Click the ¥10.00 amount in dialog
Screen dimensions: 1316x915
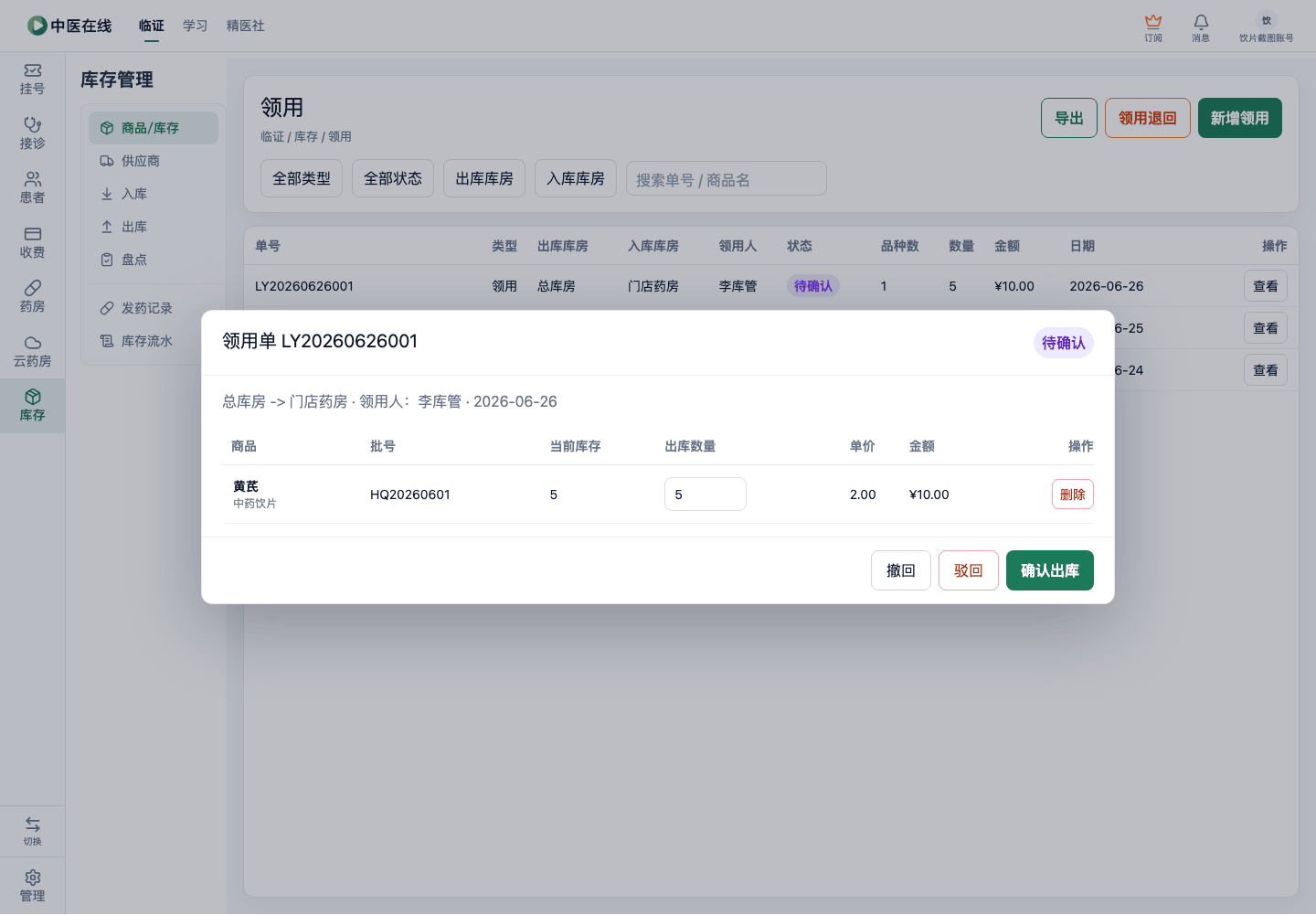click(x=929, y=495)
